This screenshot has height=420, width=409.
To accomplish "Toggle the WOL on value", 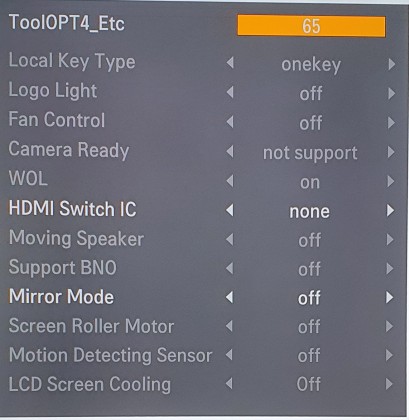I will [310, 183].
